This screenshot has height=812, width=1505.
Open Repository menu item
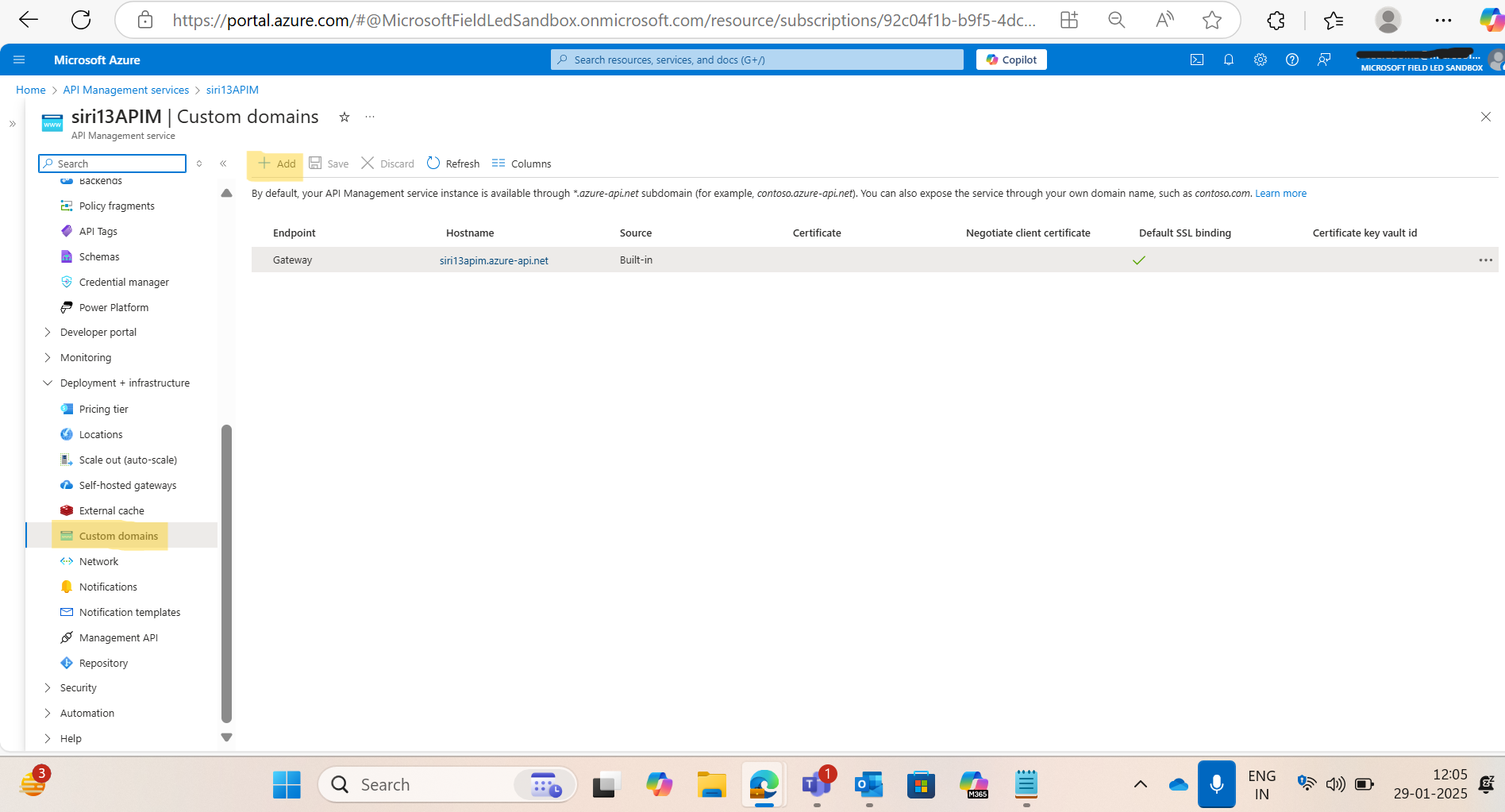103,663
